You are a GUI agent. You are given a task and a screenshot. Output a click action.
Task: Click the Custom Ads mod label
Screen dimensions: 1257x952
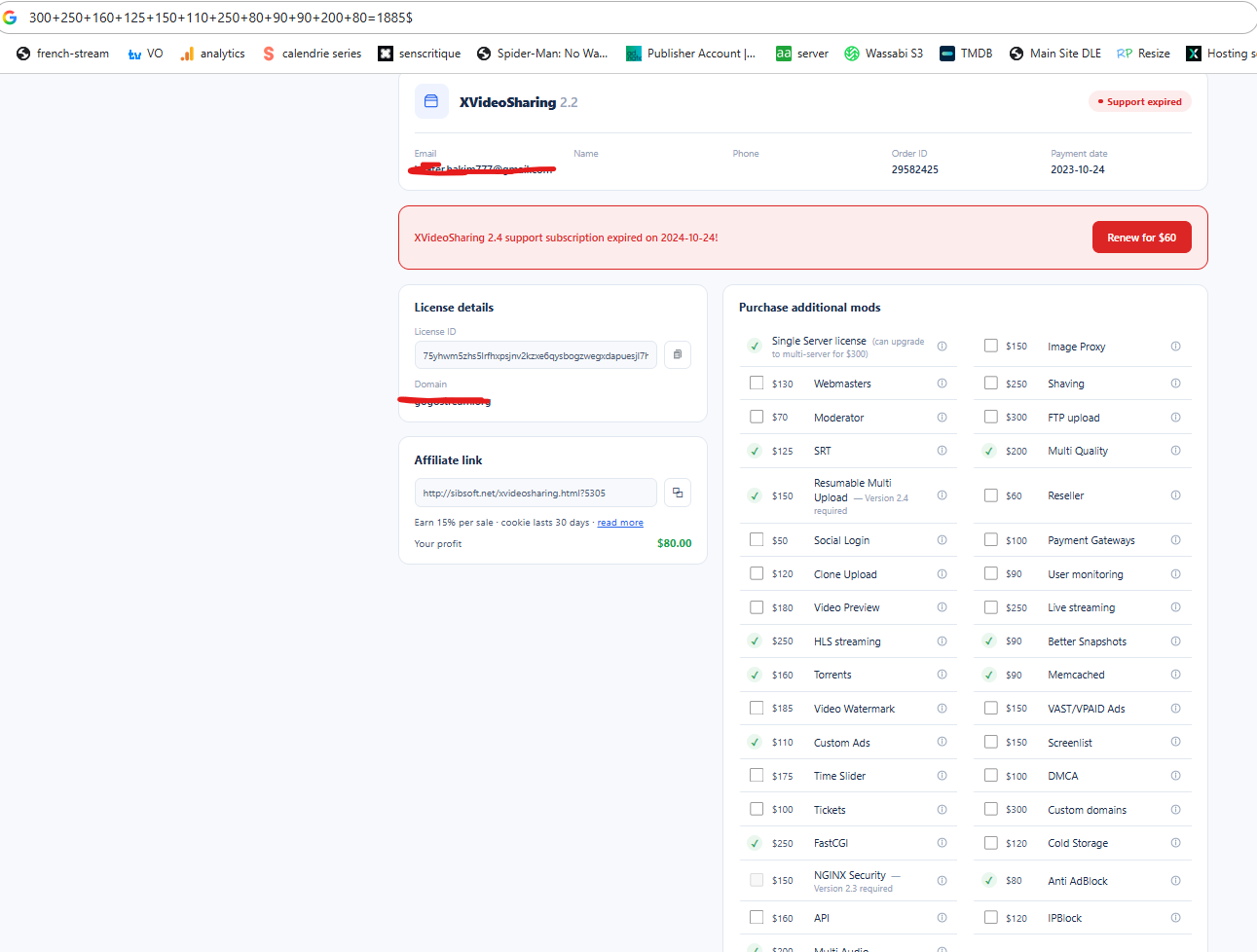842,743
